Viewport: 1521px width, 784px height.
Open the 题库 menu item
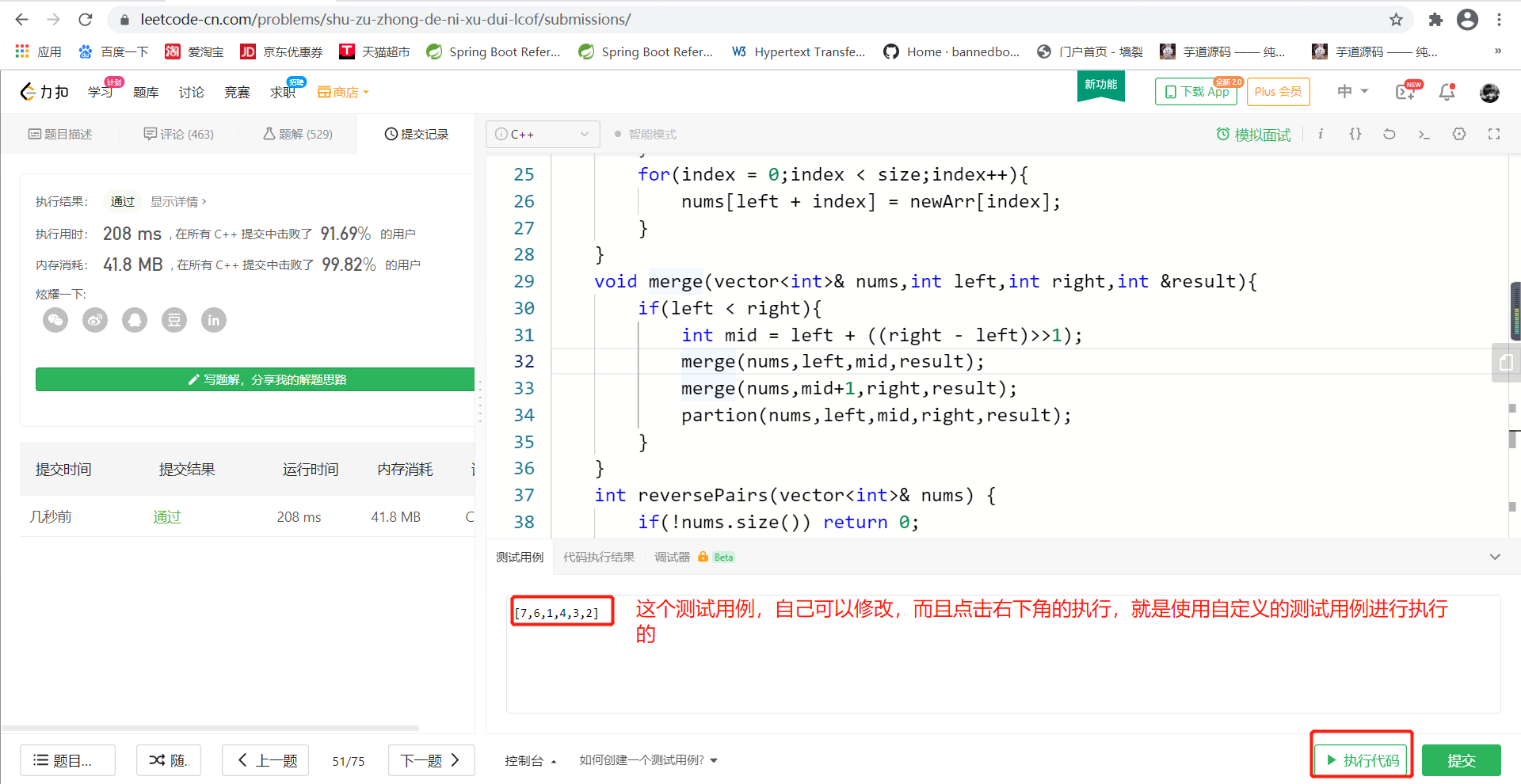pyautogui.click(x=146, y=92)
